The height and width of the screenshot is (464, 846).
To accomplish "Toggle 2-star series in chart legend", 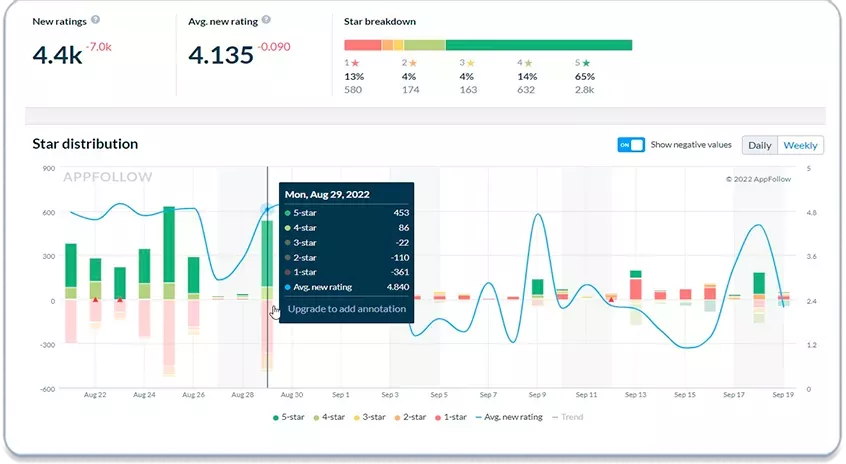I will 411,417.
